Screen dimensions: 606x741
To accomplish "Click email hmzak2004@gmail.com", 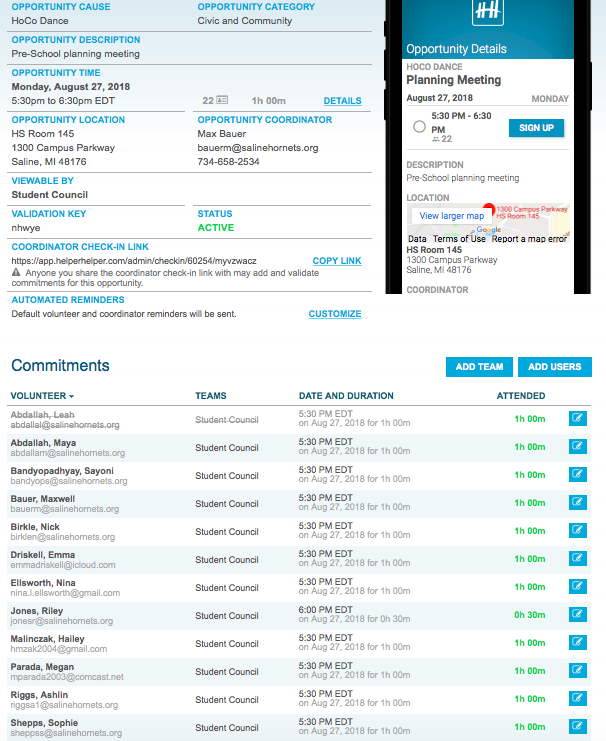I will (x=59, y=649).
